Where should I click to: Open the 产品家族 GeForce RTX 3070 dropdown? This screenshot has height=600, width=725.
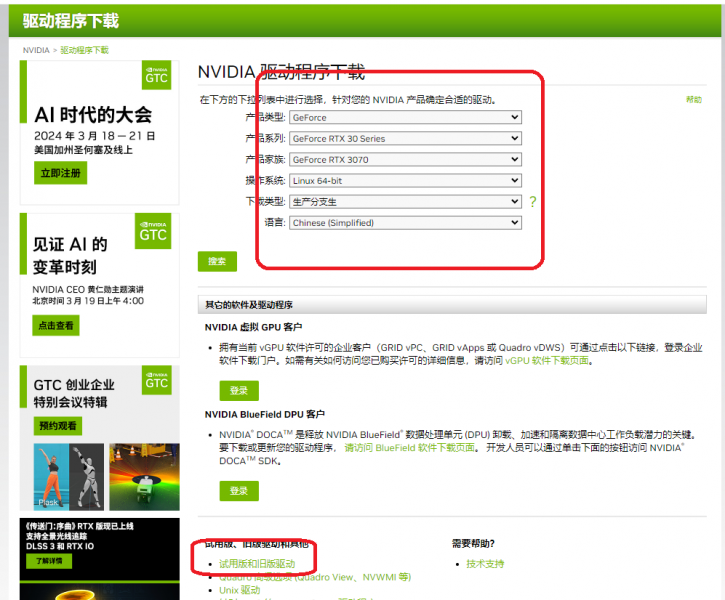tap(406, 159)
